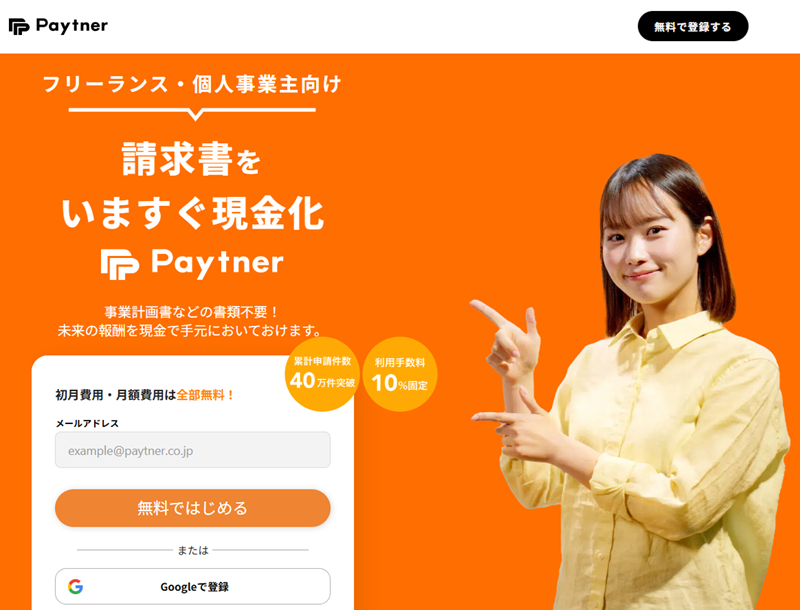Click the フリーランス・個人事業主向け heading
Viewport: 800px width, 610px height.
pyautogui.click(x=192, y=84)
